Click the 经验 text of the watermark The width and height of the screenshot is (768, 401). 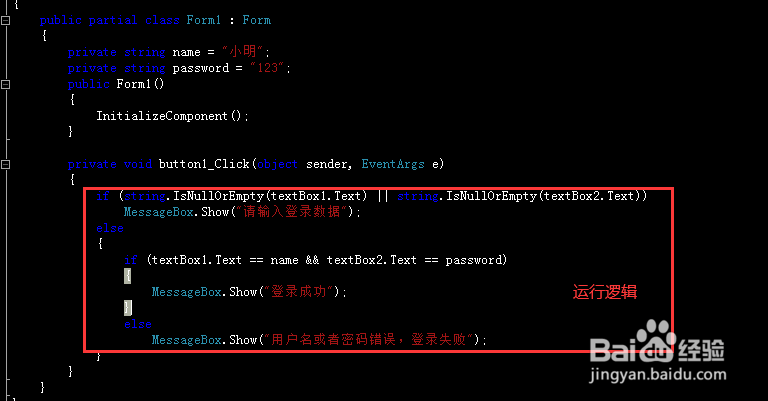pos(702,349)
